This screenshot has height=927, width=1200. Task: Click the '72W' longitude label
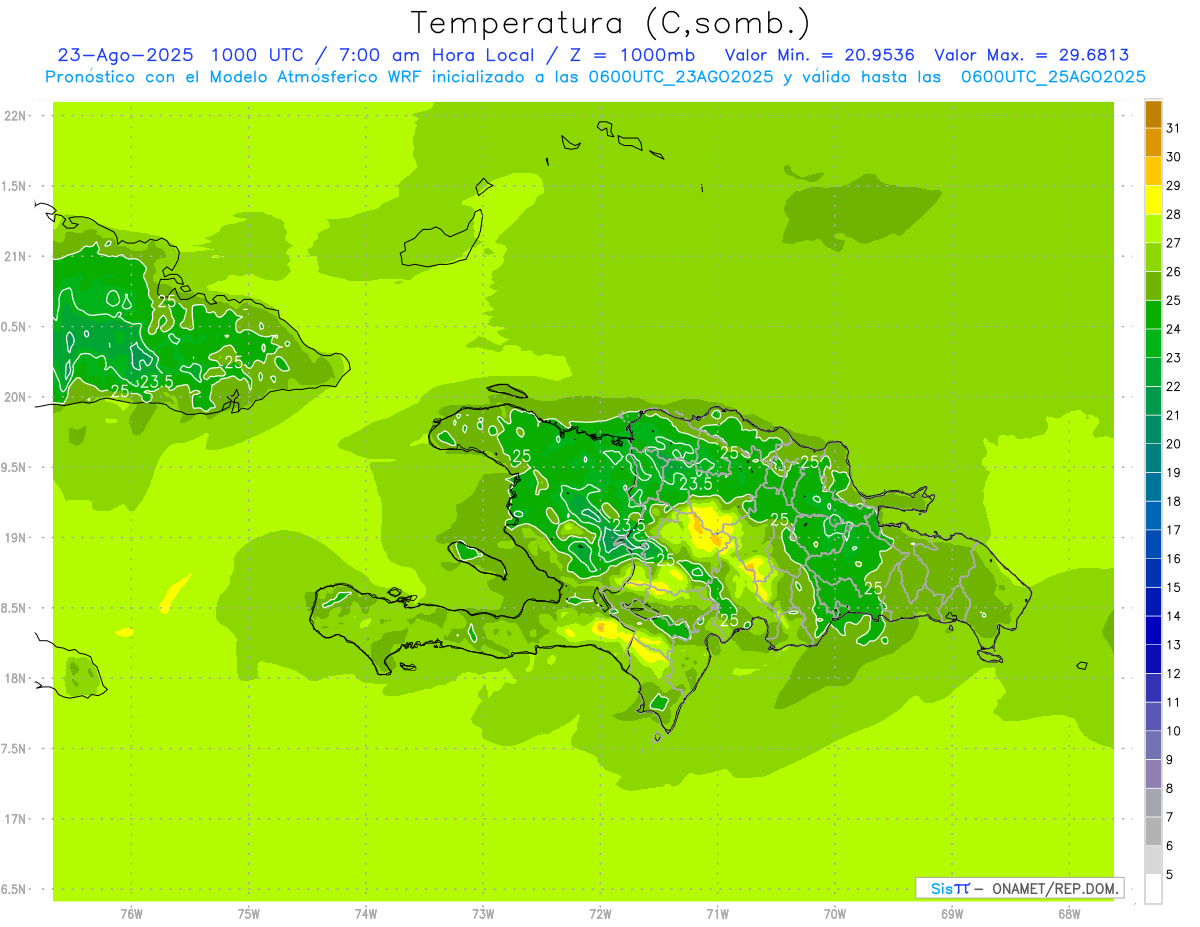(600, 913)
